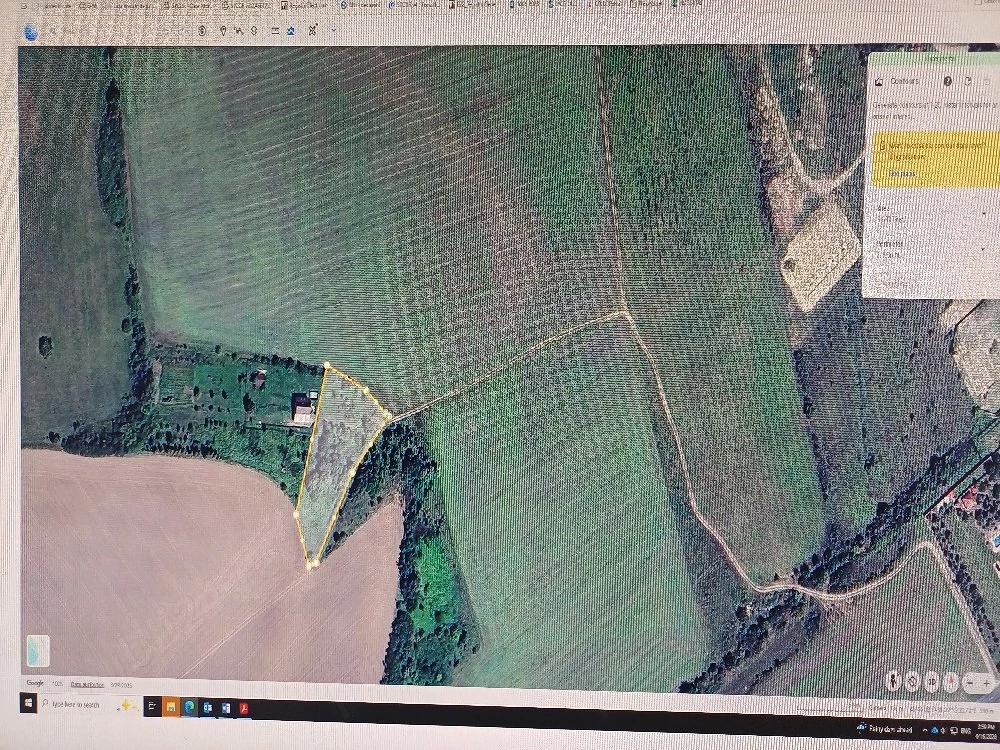Click the bottom vertex of yellow polygon
Viewport: 1000px width, 750px height.
(311, 565)
